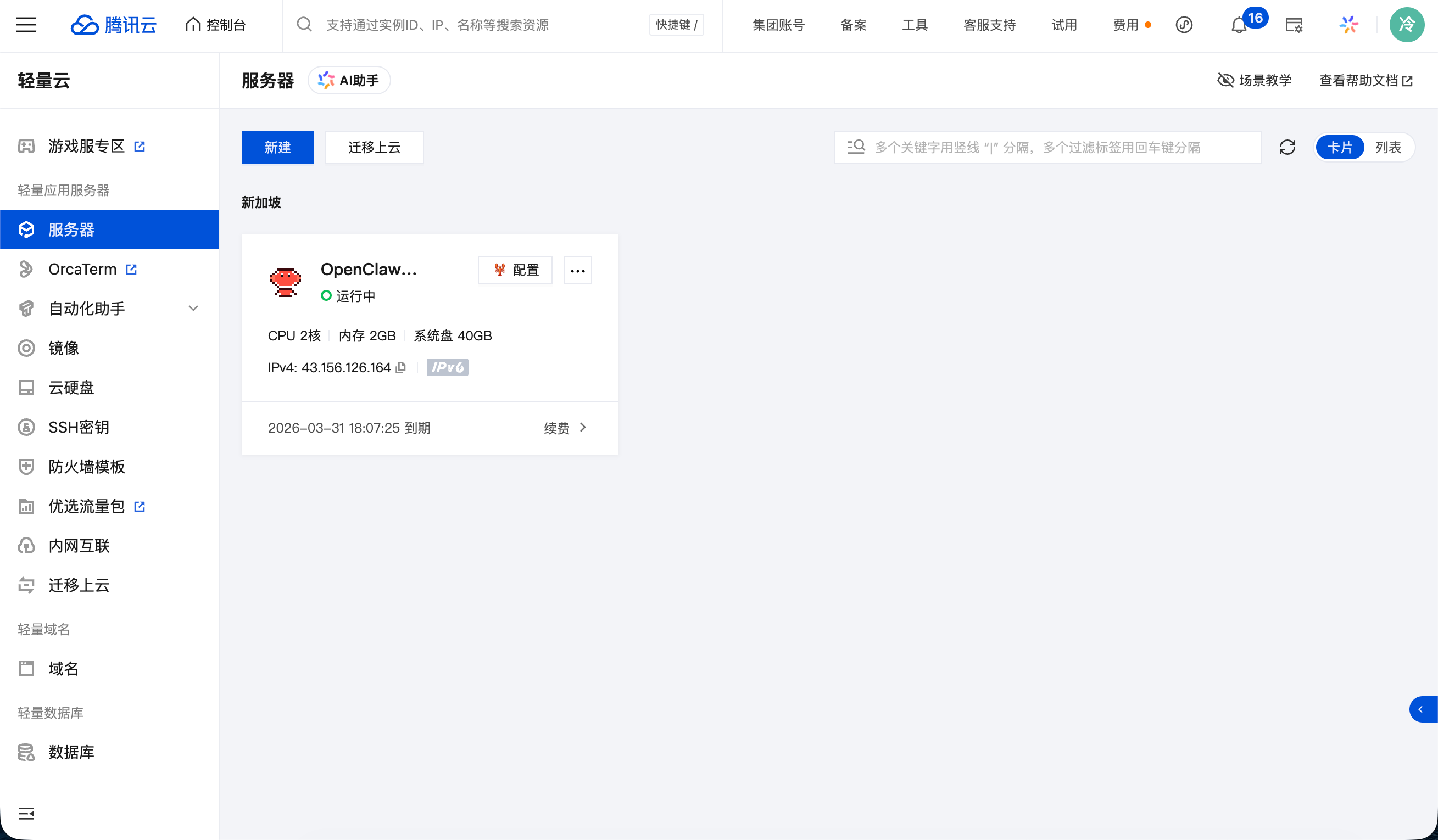Screen dimensions: 1438x840
Task: Click the copy IPv4 address icon
Action: (400, 367)
